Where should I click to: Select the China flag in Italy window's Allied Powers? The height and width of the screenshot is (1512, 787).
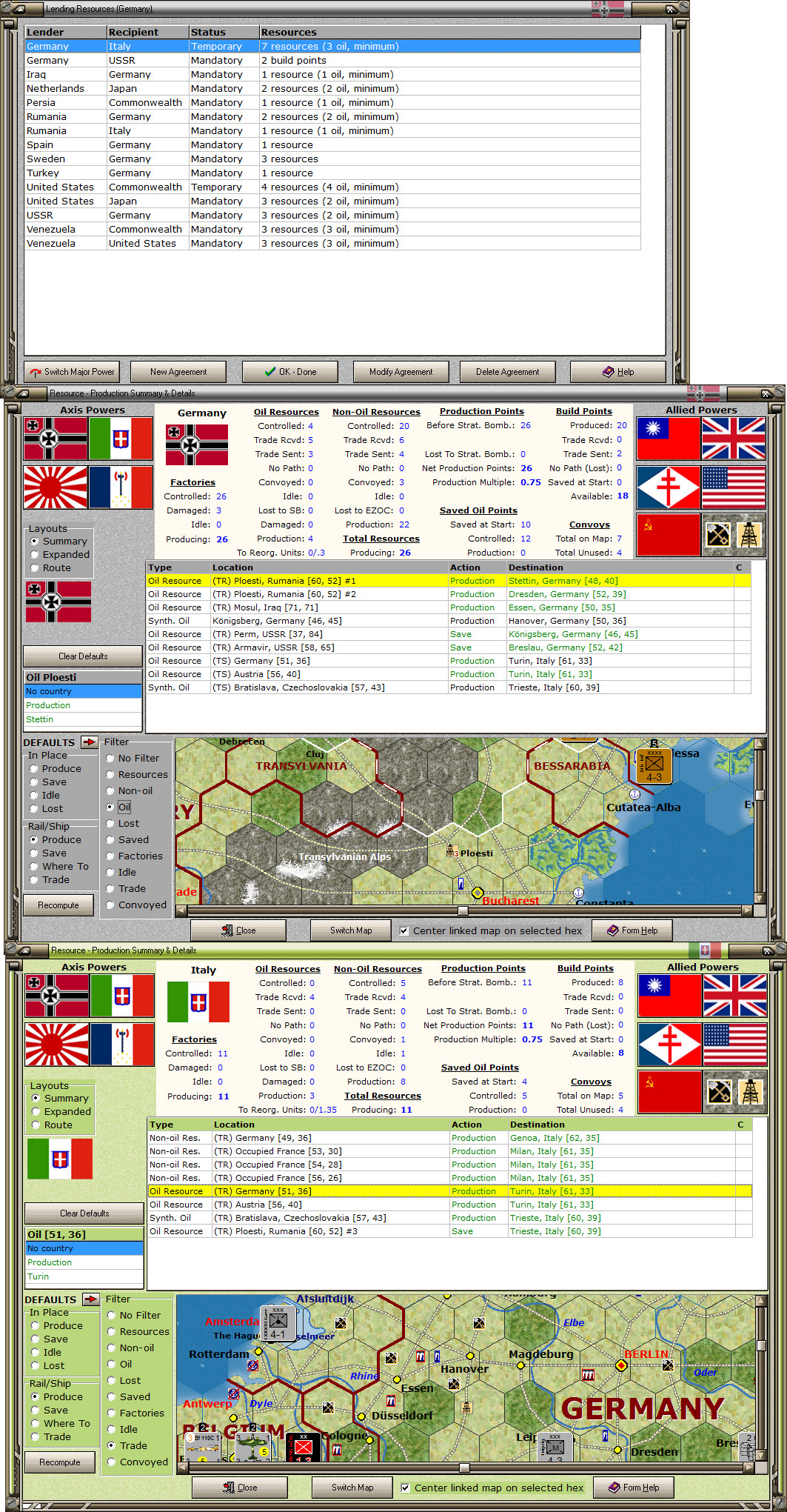[x=670, y=996]
